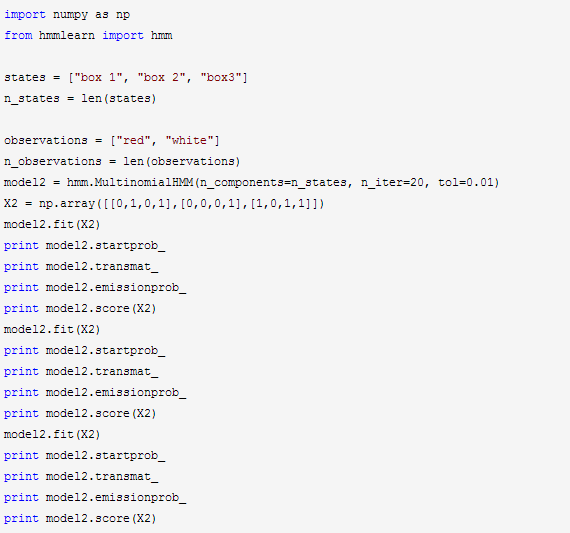The width and height of the screenshot is (570, 533).
Task: Click n_states assignment line
Action: click(x=80, y=99)
